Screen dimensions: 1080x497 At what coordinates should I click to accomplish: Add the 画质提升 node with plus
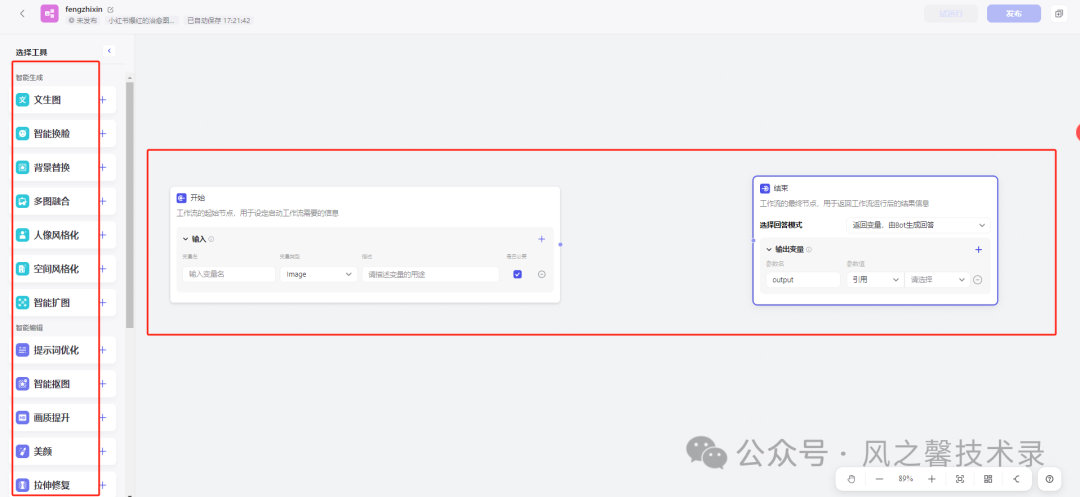[x=103, y=418]
